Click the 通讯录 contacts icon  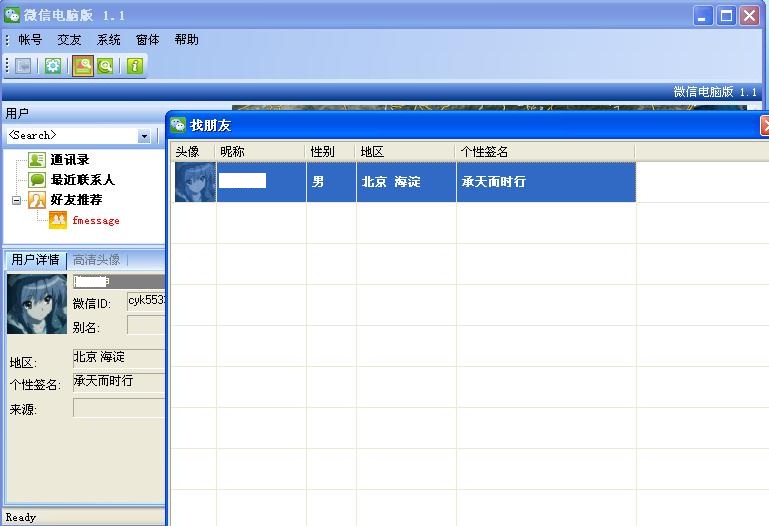coord(37,160)
